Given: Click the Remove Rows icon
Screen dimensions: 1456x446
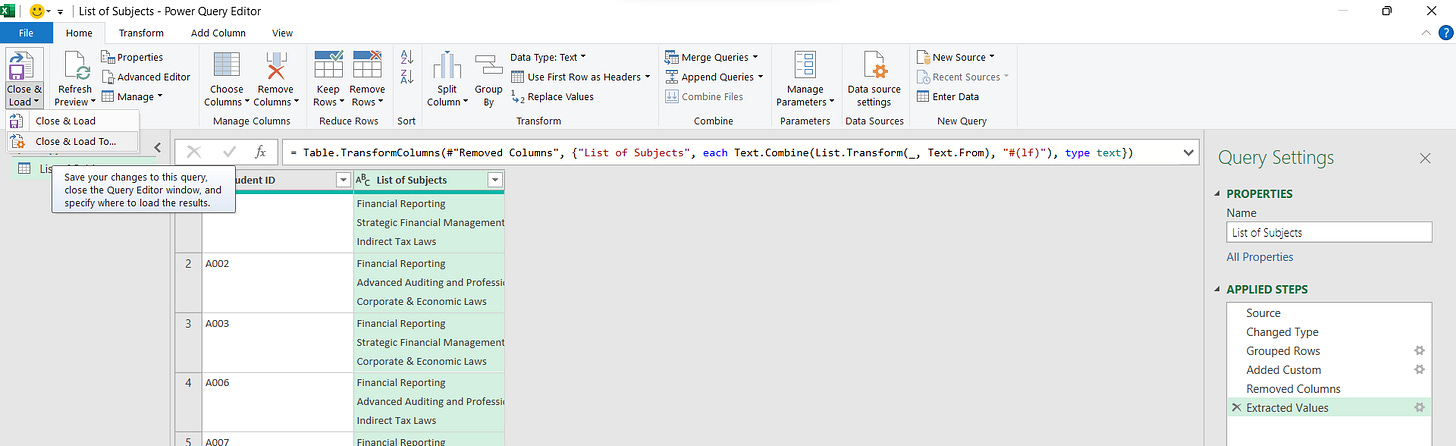Looking at the screenshot, I should pos(367,66).
